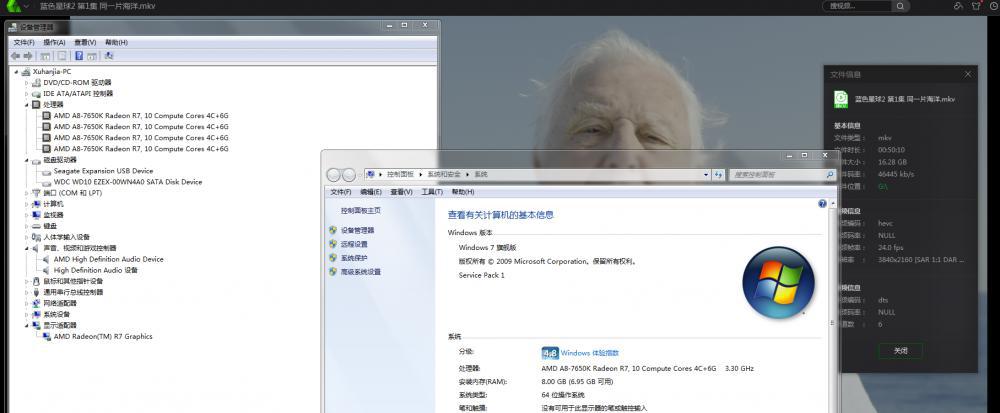Click the search magnifier in the player title bar

click(x=900, y=6)
